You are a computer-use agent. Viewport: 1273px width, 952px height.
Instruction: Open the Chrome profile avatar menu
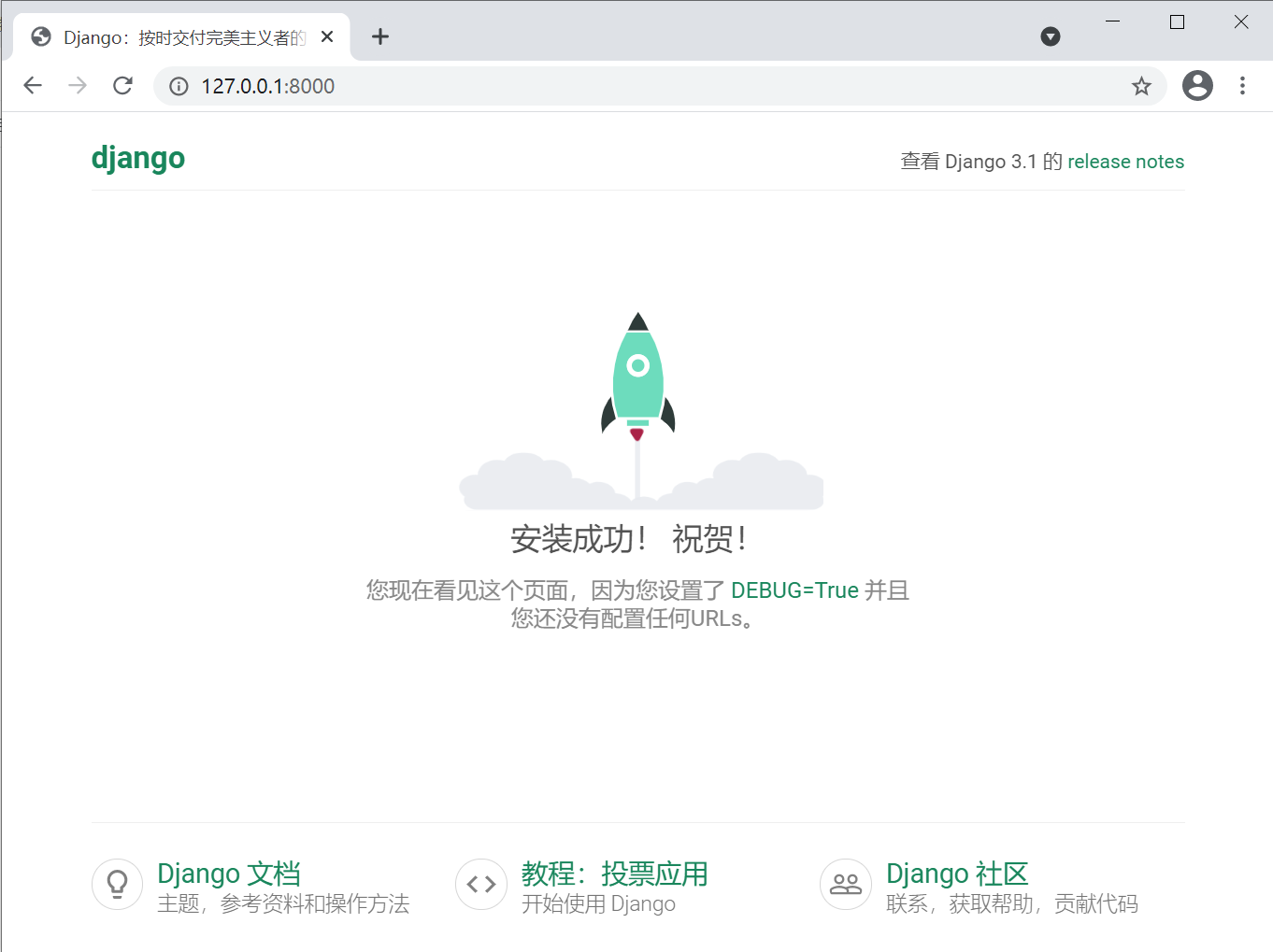1197,86
